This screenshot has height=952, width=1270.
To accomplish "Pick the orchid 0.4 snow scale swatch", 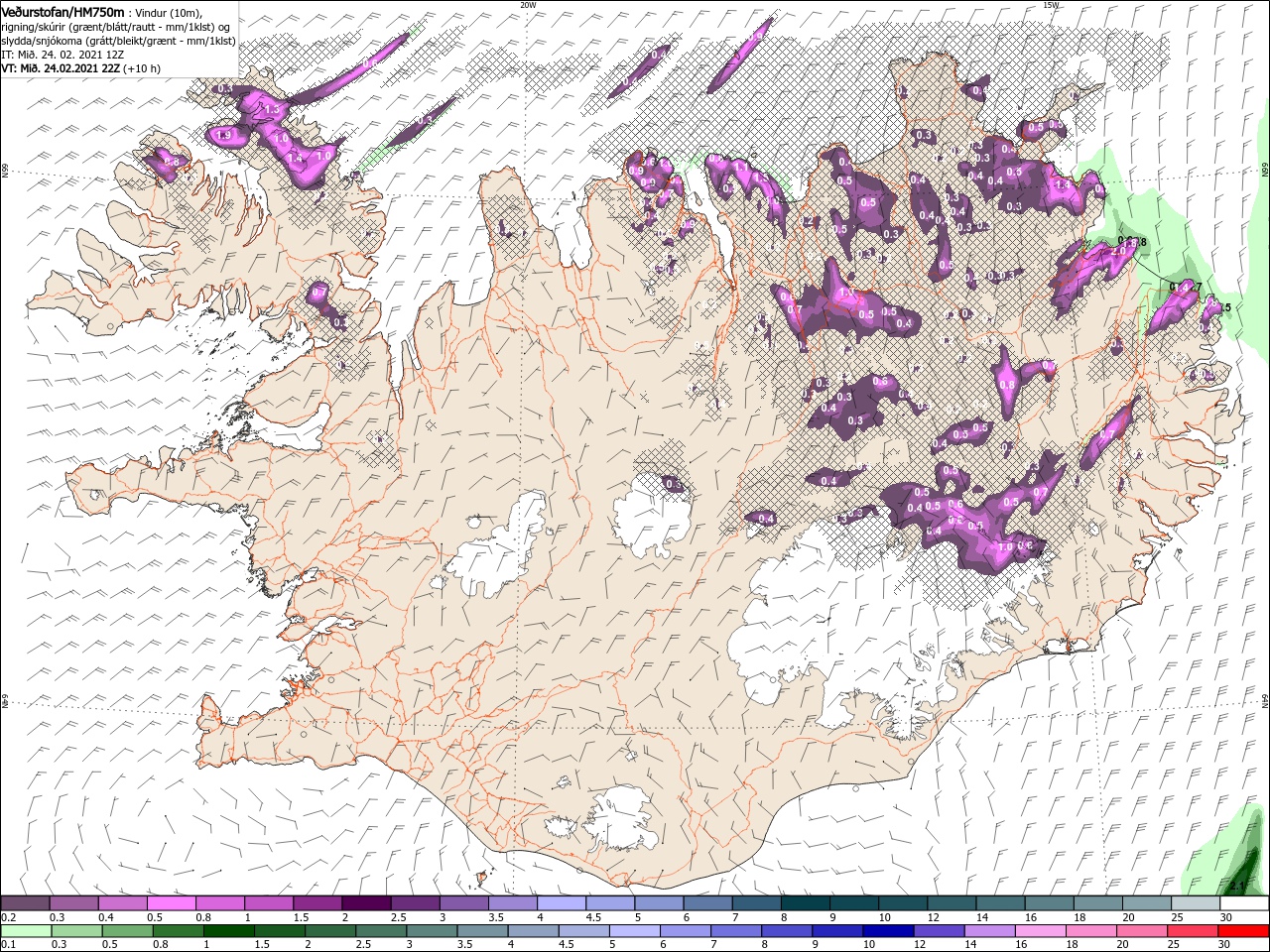I will 123,903.
